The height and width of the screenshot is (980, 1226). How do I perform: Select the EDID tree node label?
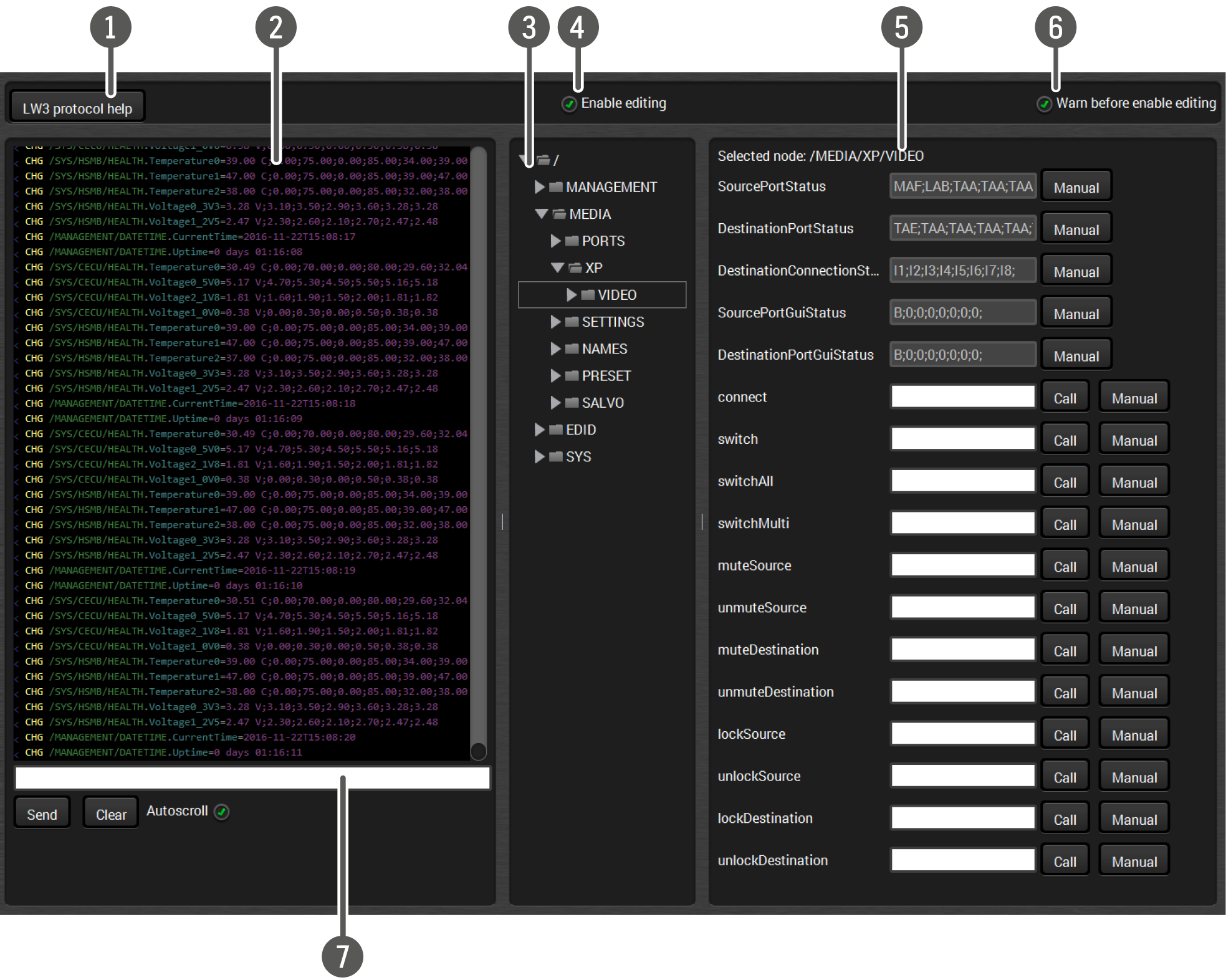581,430
